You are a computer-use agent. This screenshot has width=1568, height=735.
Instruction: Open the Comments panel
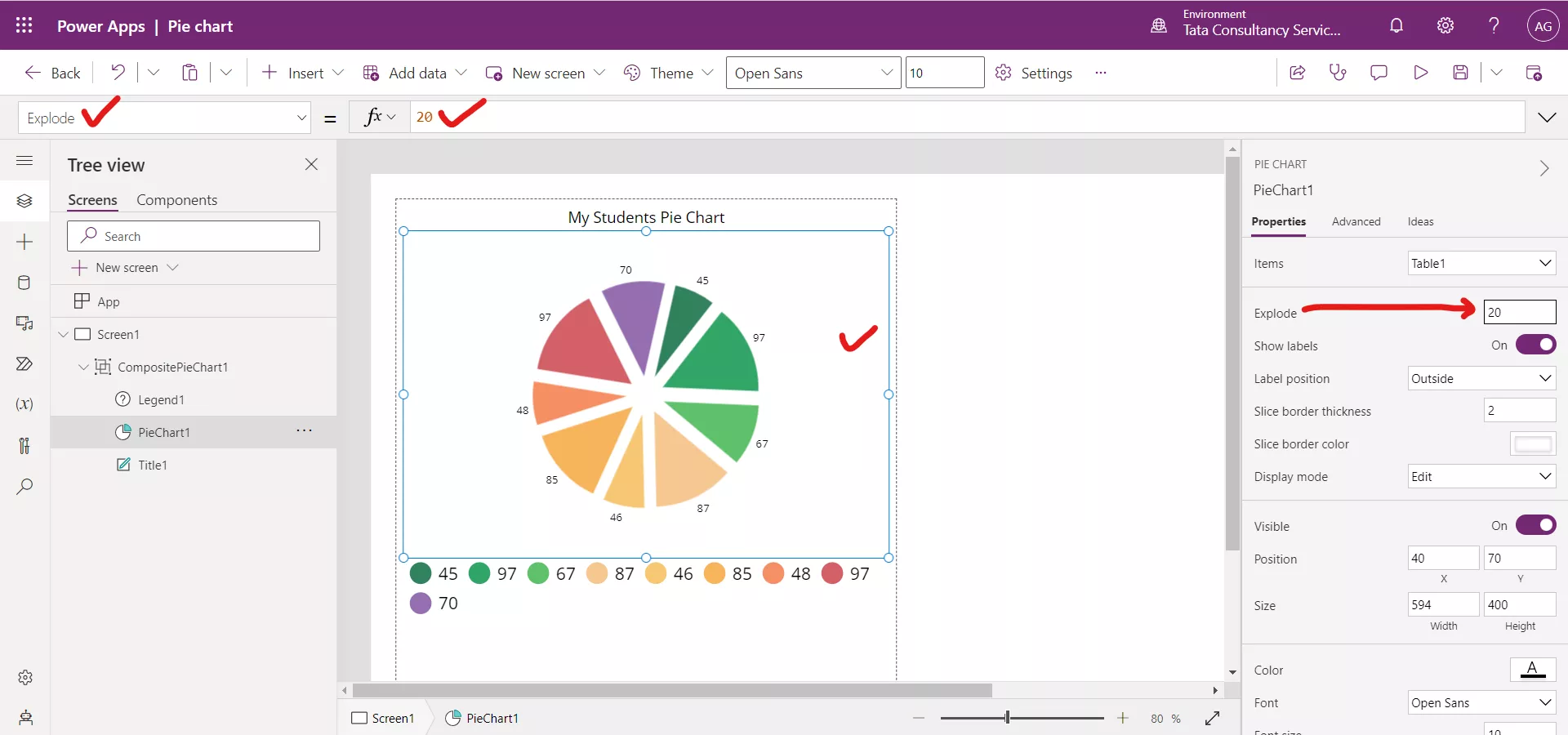click(x=1379, y=72)
